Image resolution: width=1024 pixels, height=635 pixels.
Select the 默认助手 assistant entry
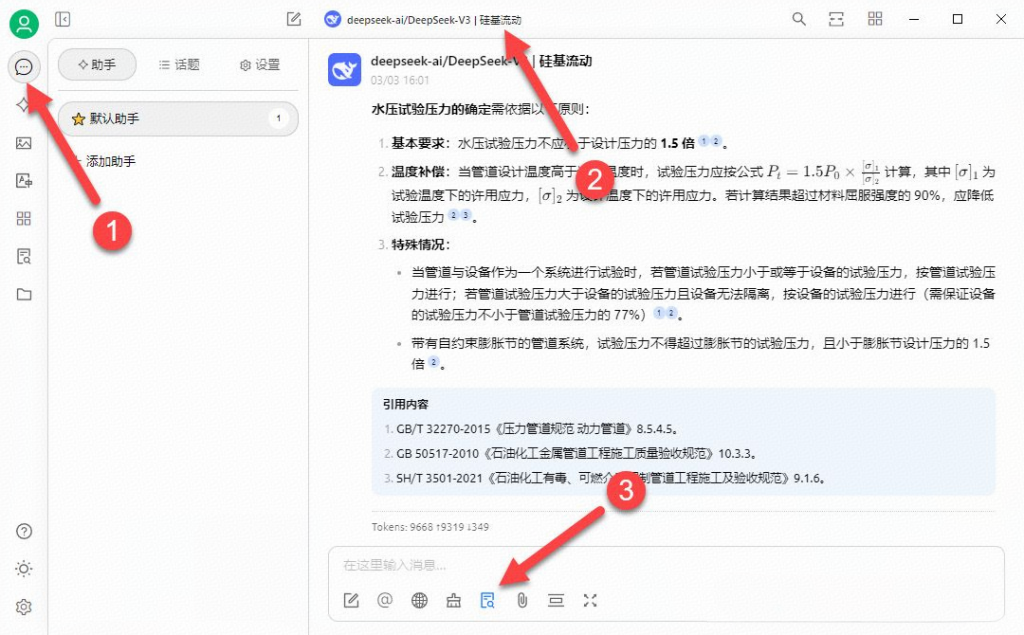click(178, 119)
